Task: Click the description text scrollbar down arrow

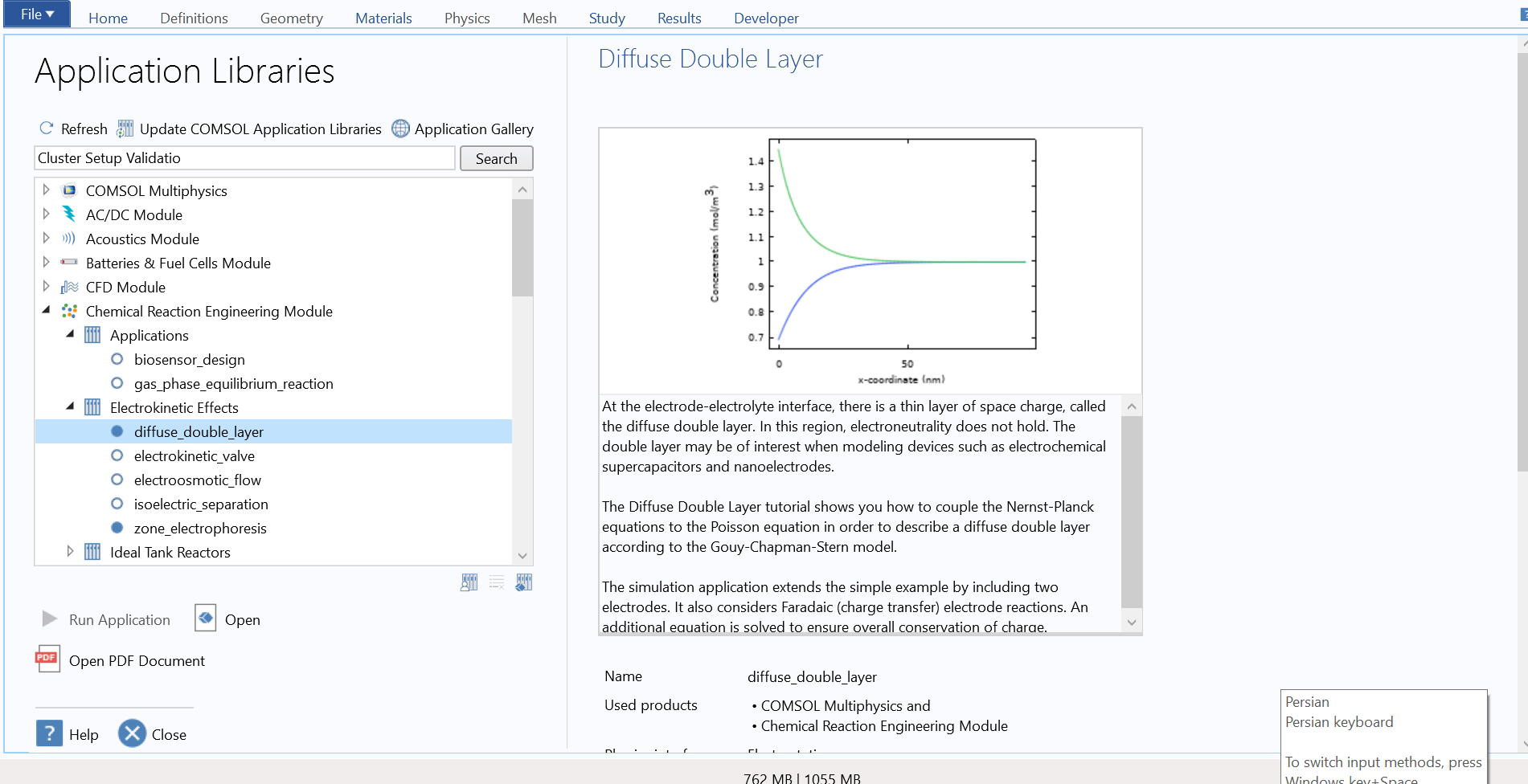Action: click(1132, 622)
